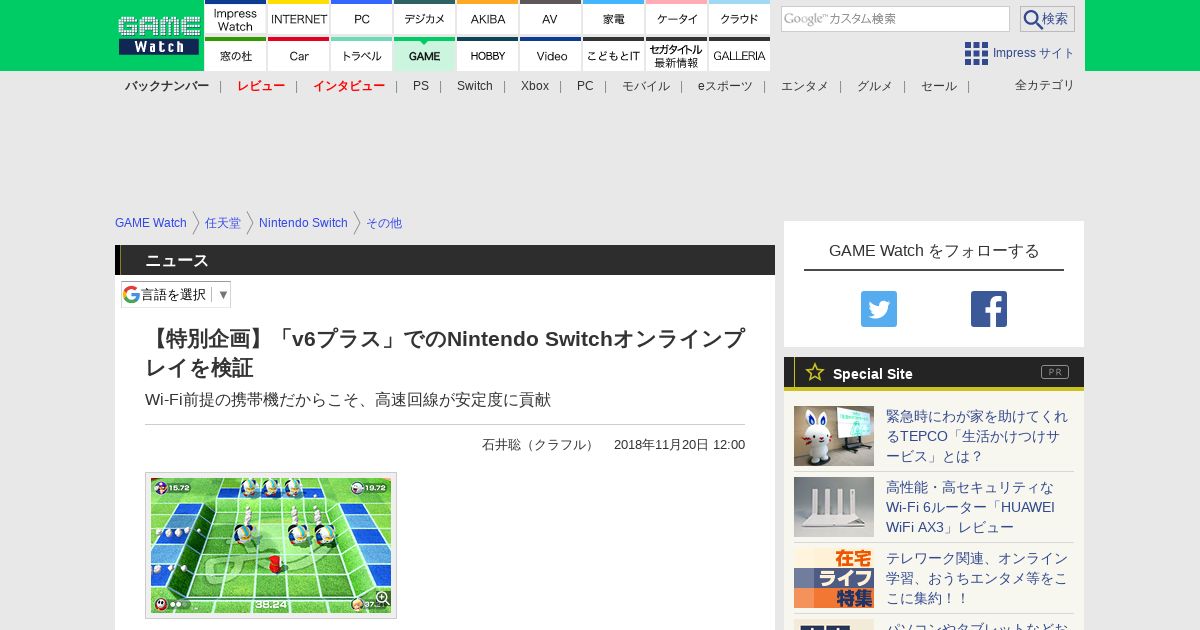Go to 任天堂 breadcrumb
Screen dimensions: 1200x630
[x=223, y=223]
